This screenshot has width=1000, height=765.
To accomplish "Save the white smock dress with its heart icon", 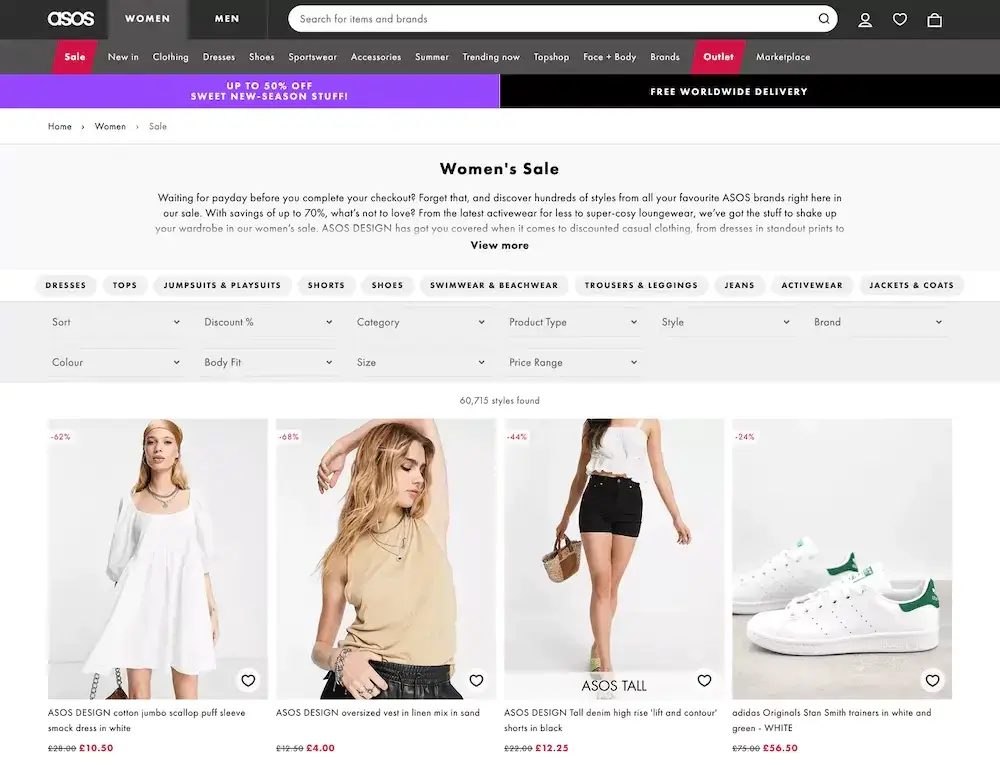I will tap(247, 680).
